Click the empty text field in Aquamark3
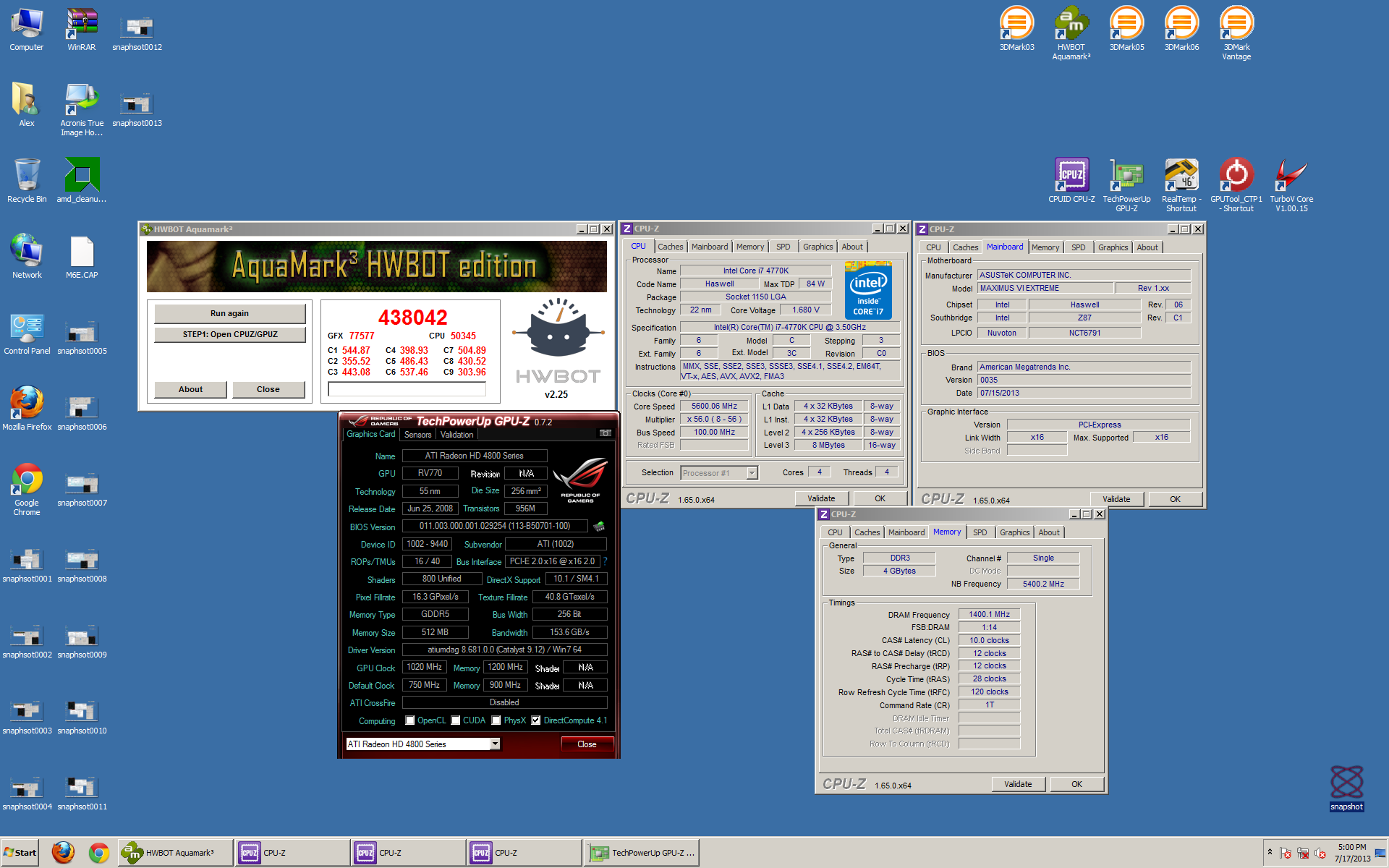This screenshot has width=1389, height=868. coord(407,389)
